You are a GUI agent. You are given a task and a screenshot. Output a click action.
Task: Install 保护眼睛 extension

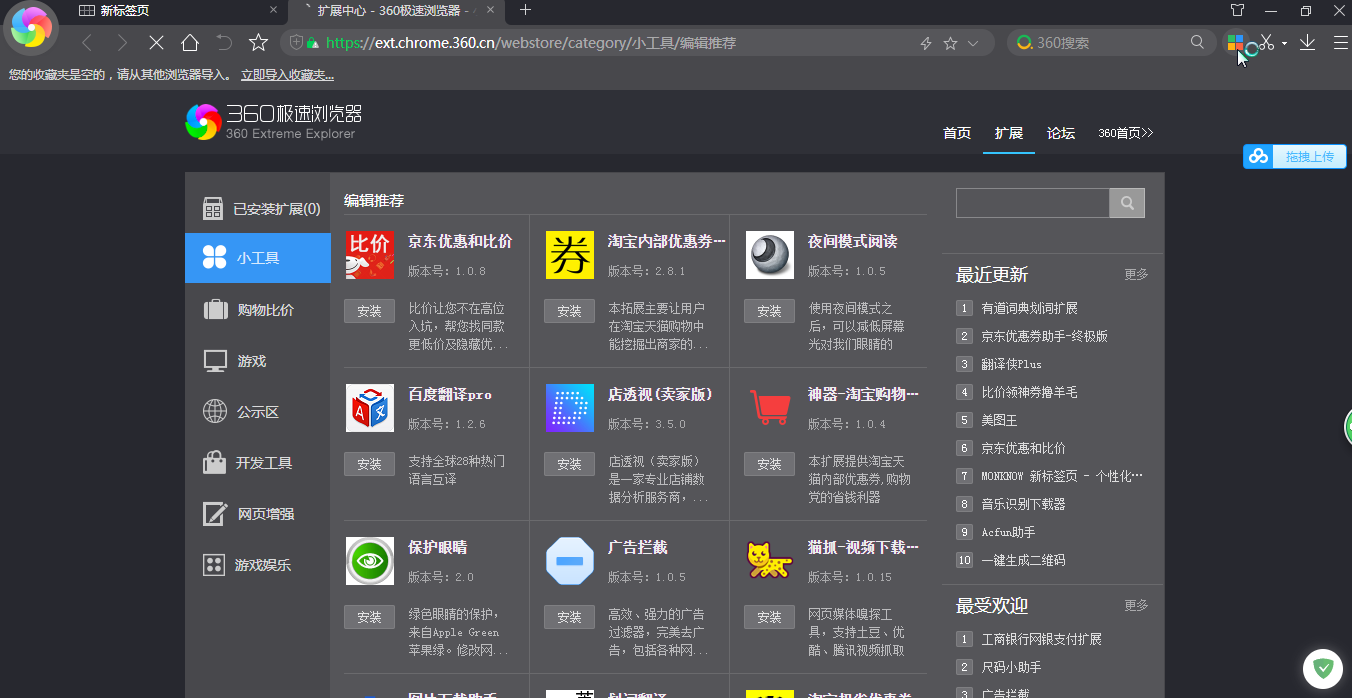(369, 617)
